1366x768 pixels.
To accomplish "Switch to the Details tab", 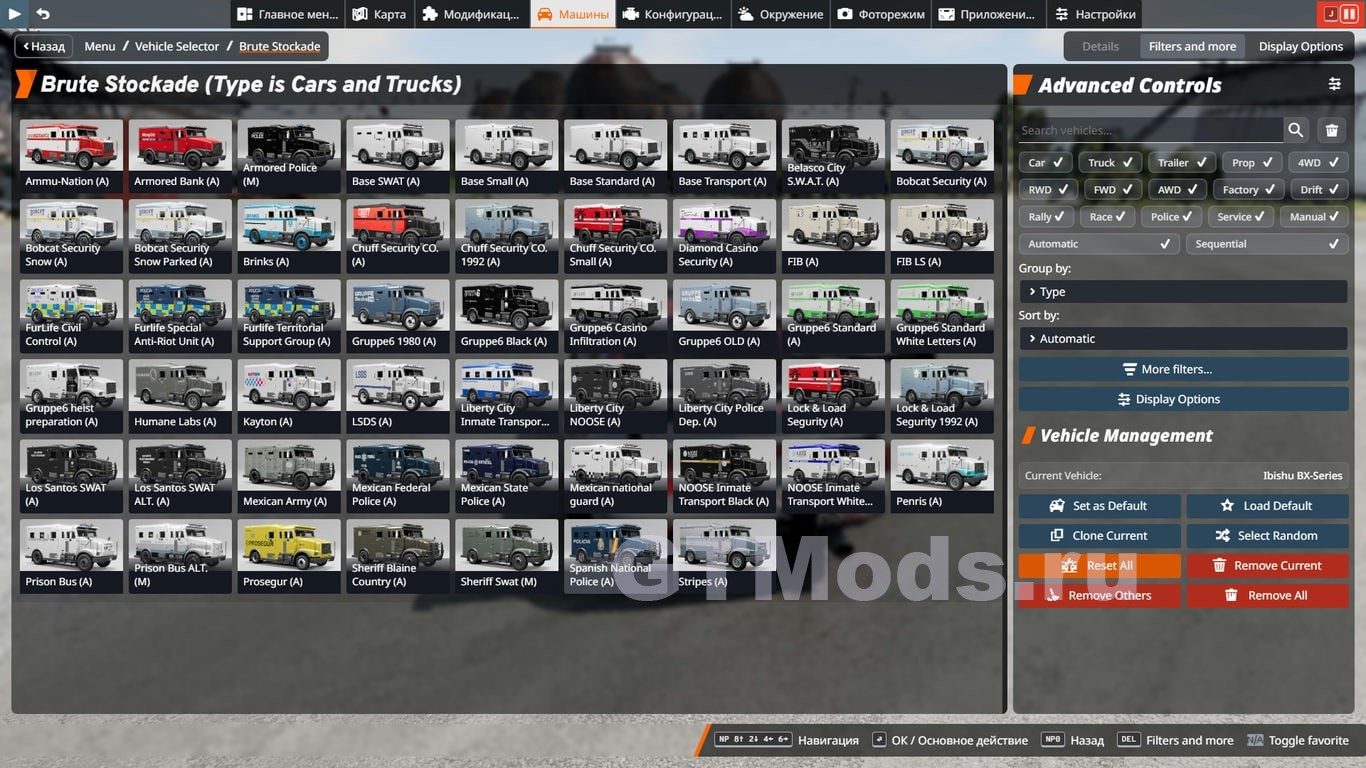I will coord(1100,46).
